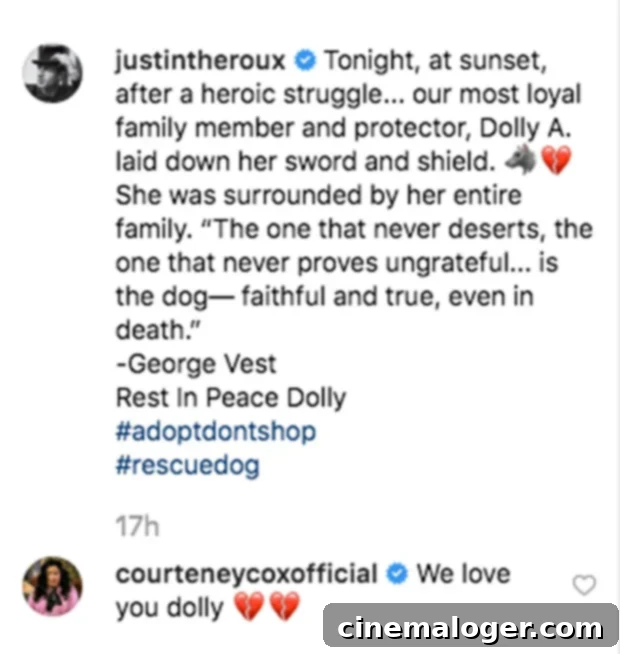Open the justintheroux username link

click(200, 61)
